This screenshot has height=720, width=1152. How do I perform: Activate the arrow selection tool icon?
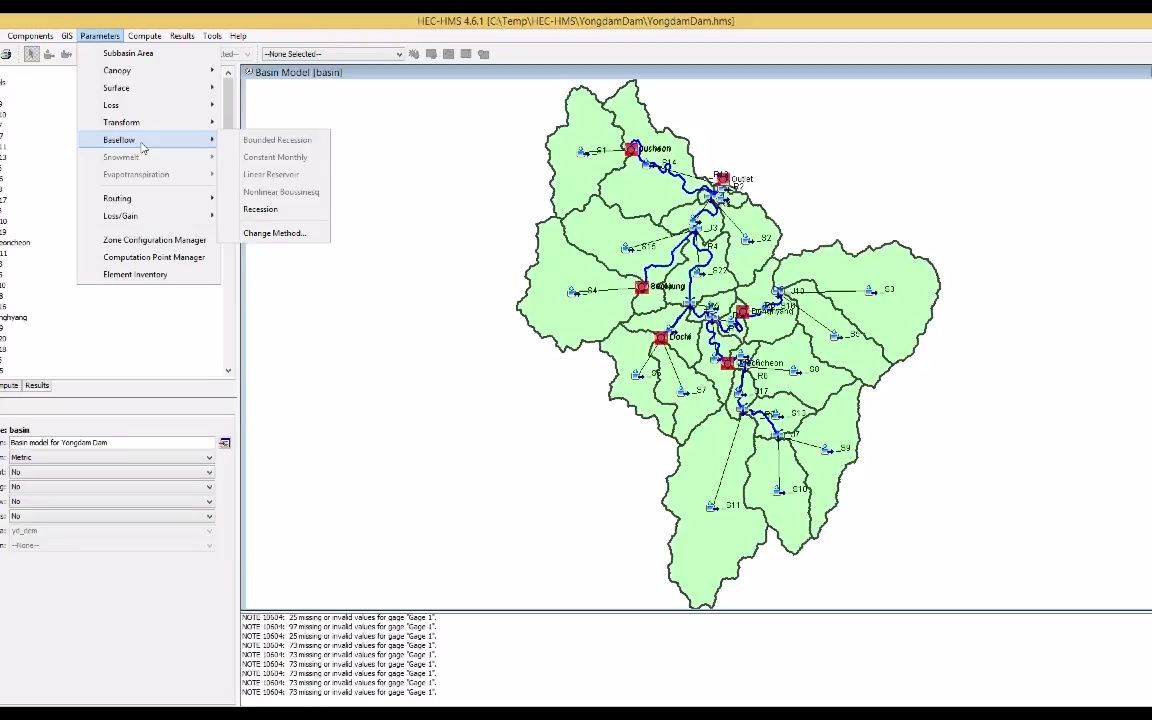pyautogui.click(x=30, y=54)
